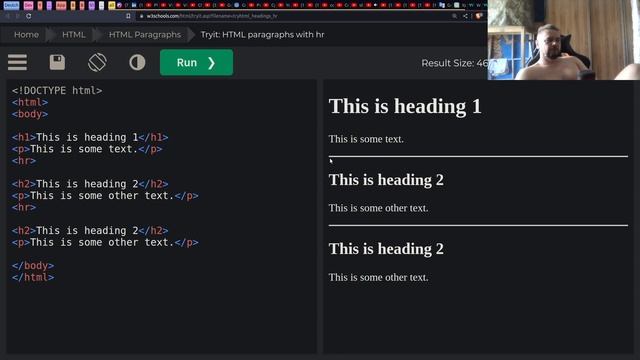Select the Deutsch pinned browser tab
The image size is (640, 360).
click(11, 5)
